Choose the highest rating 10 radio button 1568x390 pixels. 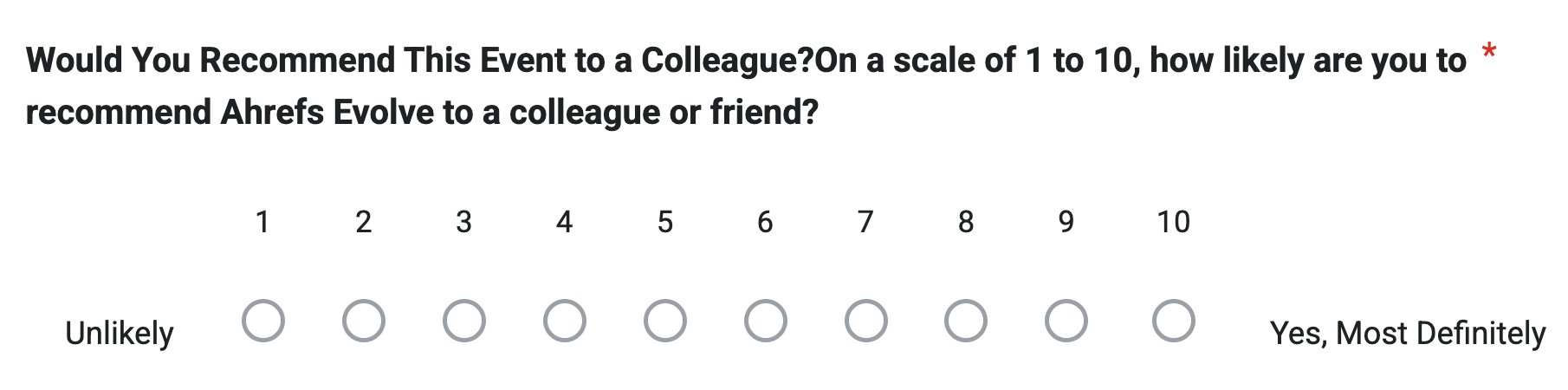(x=1174, y=322)
